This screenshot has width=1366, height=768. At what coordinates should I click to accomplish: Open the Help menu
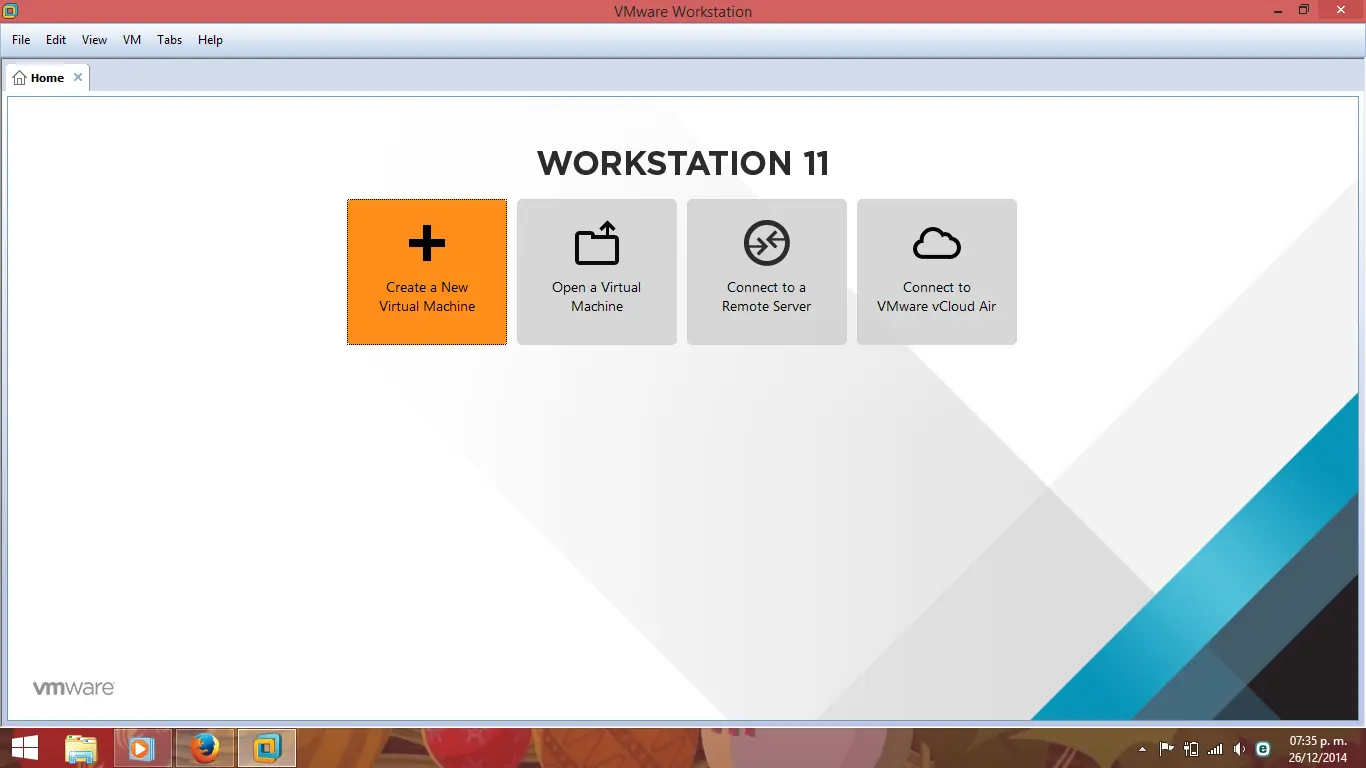coord(210,40)
